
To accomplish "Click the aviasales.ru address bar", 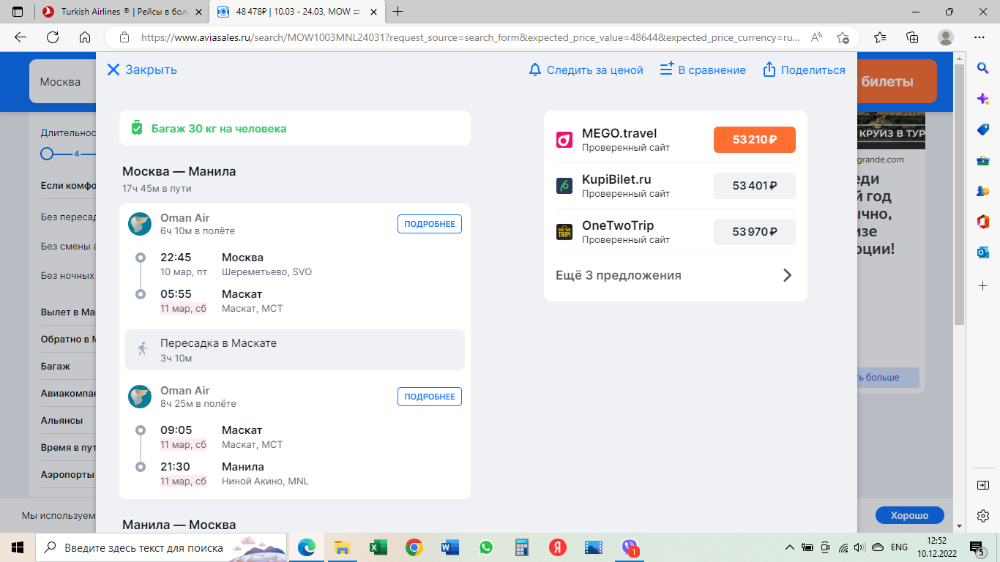I will [x=470, y=38].
